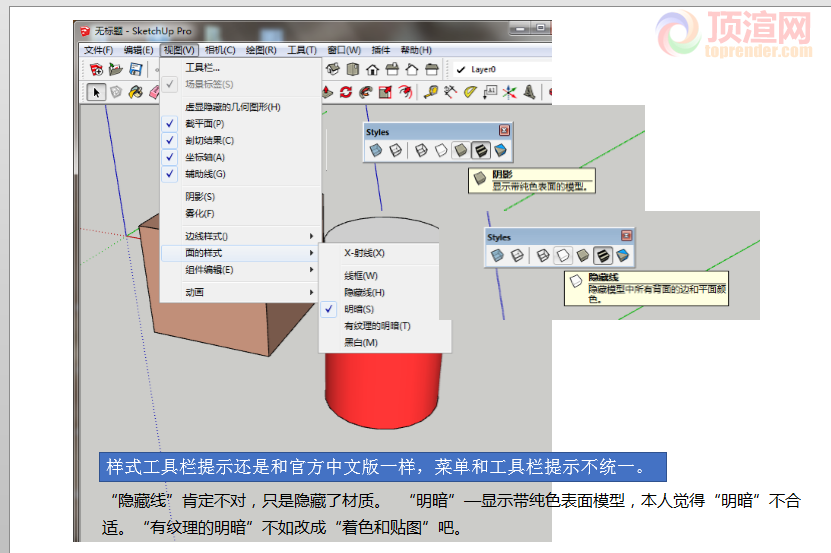Click Back Edges icon in Styles toolbar above 隐藏线 tooltip

point(517,256)
